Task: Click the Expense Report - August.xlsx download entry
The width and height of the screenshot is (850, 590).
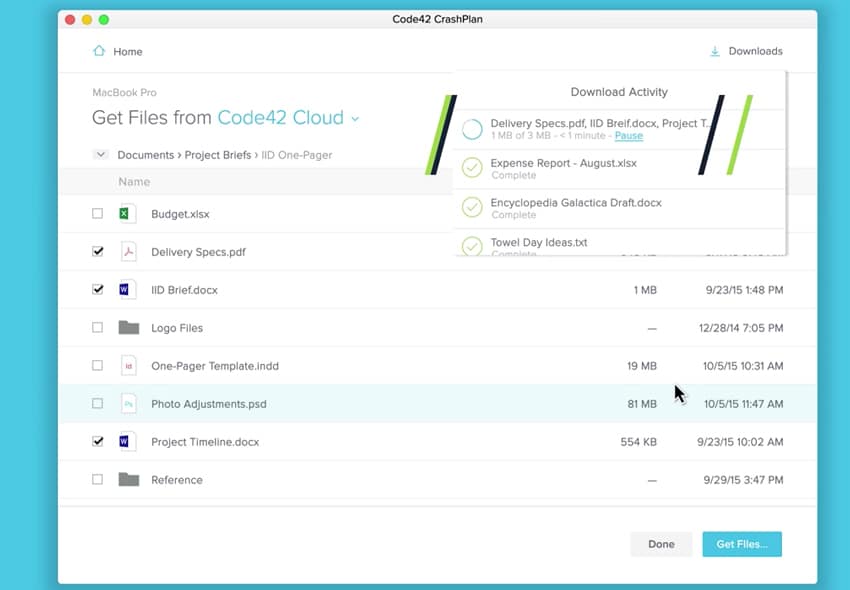Action: click(x=619, y=169)
